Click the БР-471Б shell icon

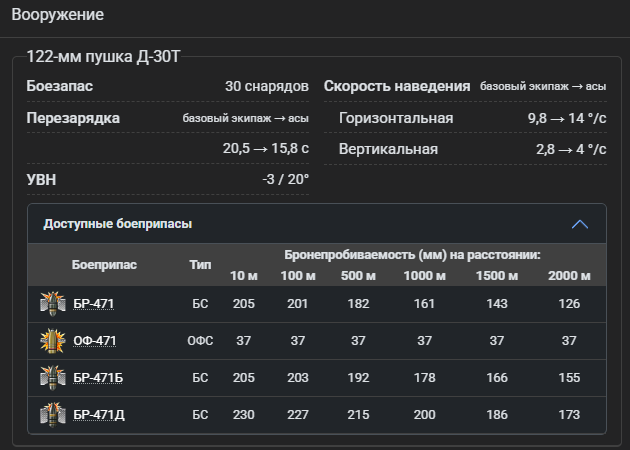click(x=53, y=378)
